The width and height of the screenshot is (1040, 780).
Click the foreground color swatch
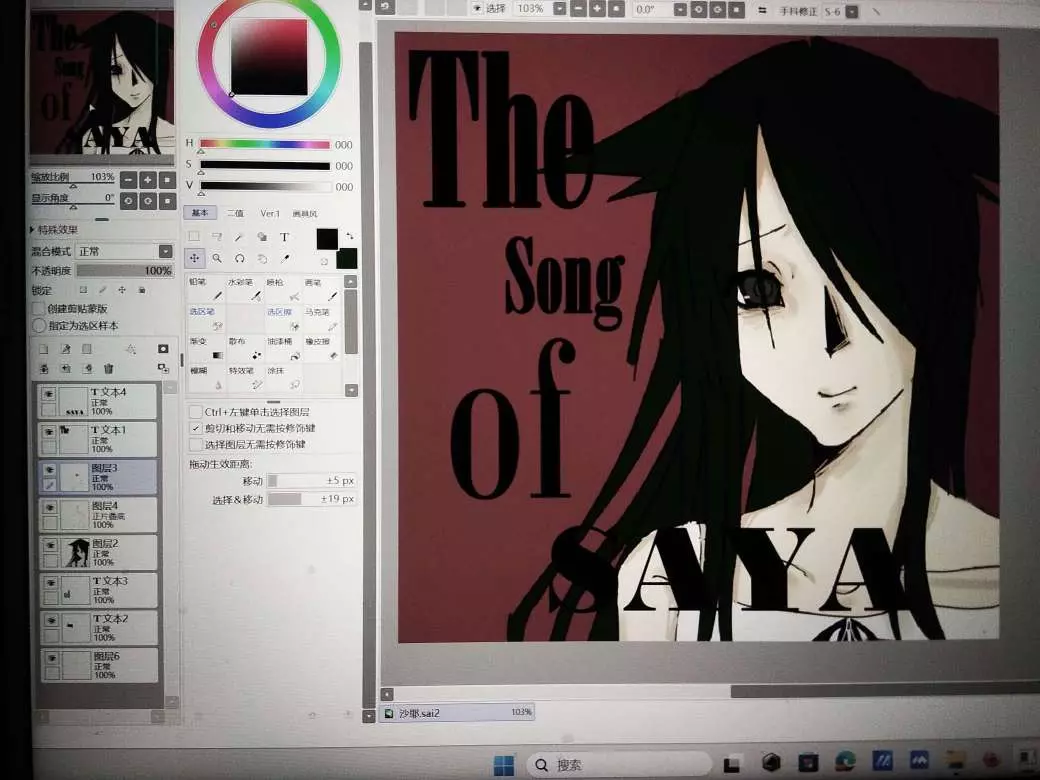pyautogui.click(x=327, y=239)
